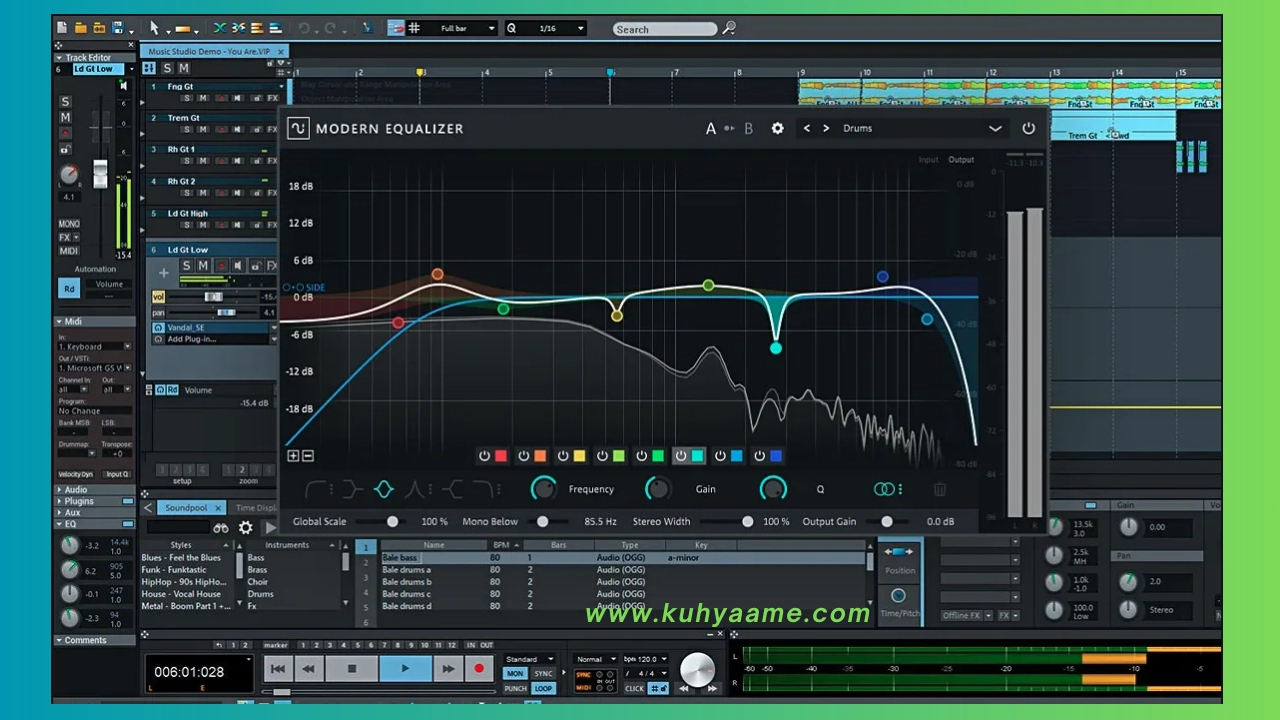
Task: Click the play transport button
Action: click(405, 668)
